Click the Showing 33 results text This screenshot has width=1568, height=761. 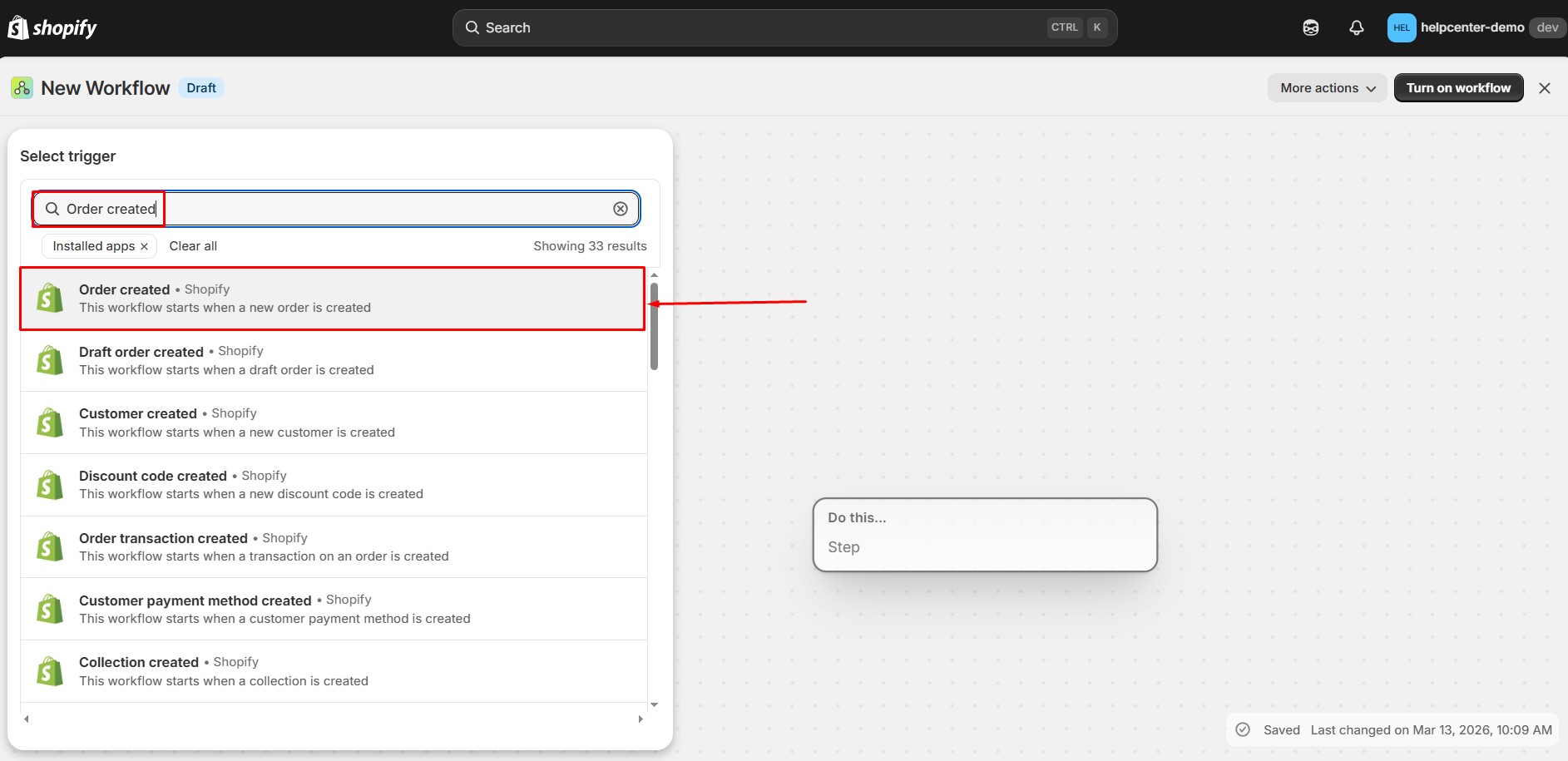[x=591, y=246]
